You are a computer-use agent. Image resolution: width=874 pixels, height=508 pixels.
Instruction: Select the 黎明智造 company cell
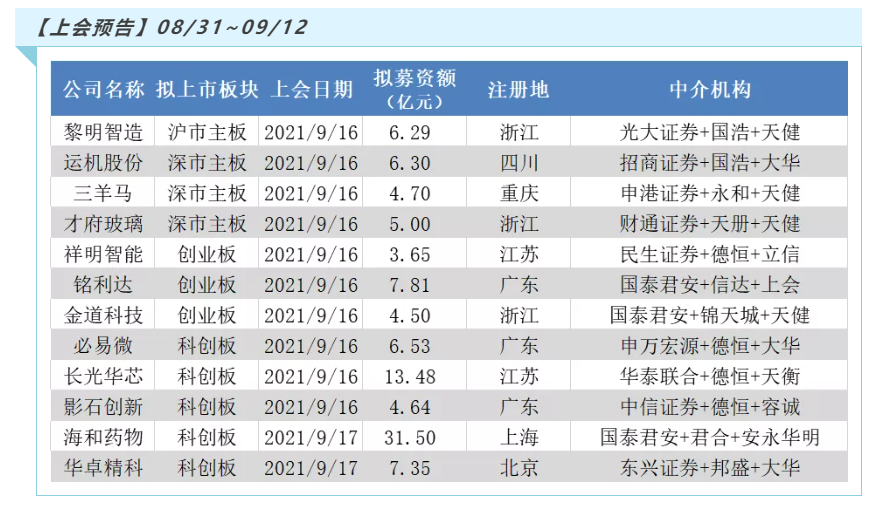[x=103, y=132]
